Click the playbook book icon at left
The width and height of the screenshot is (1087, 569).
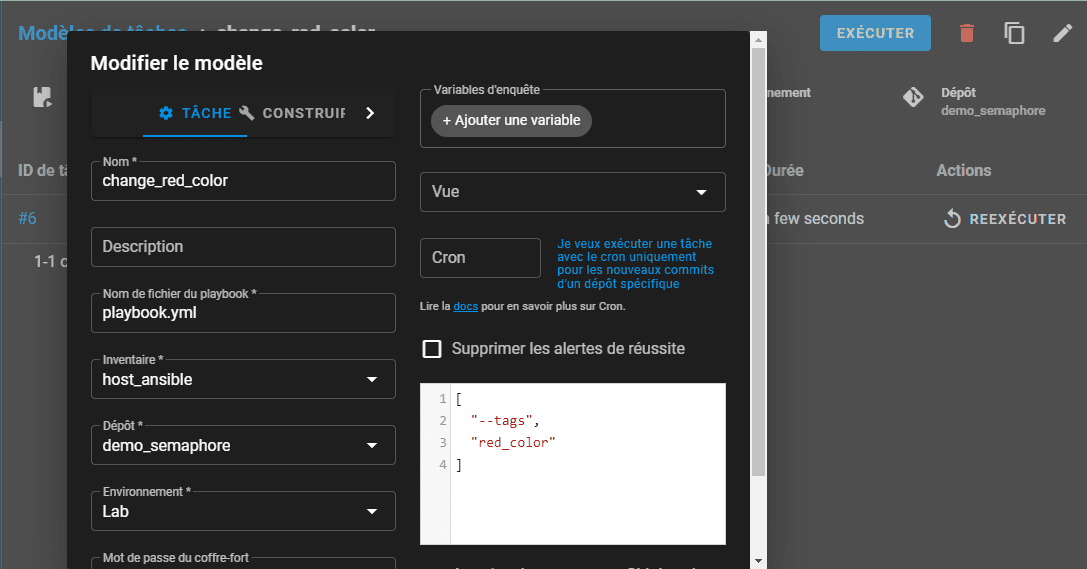point(42,97)
